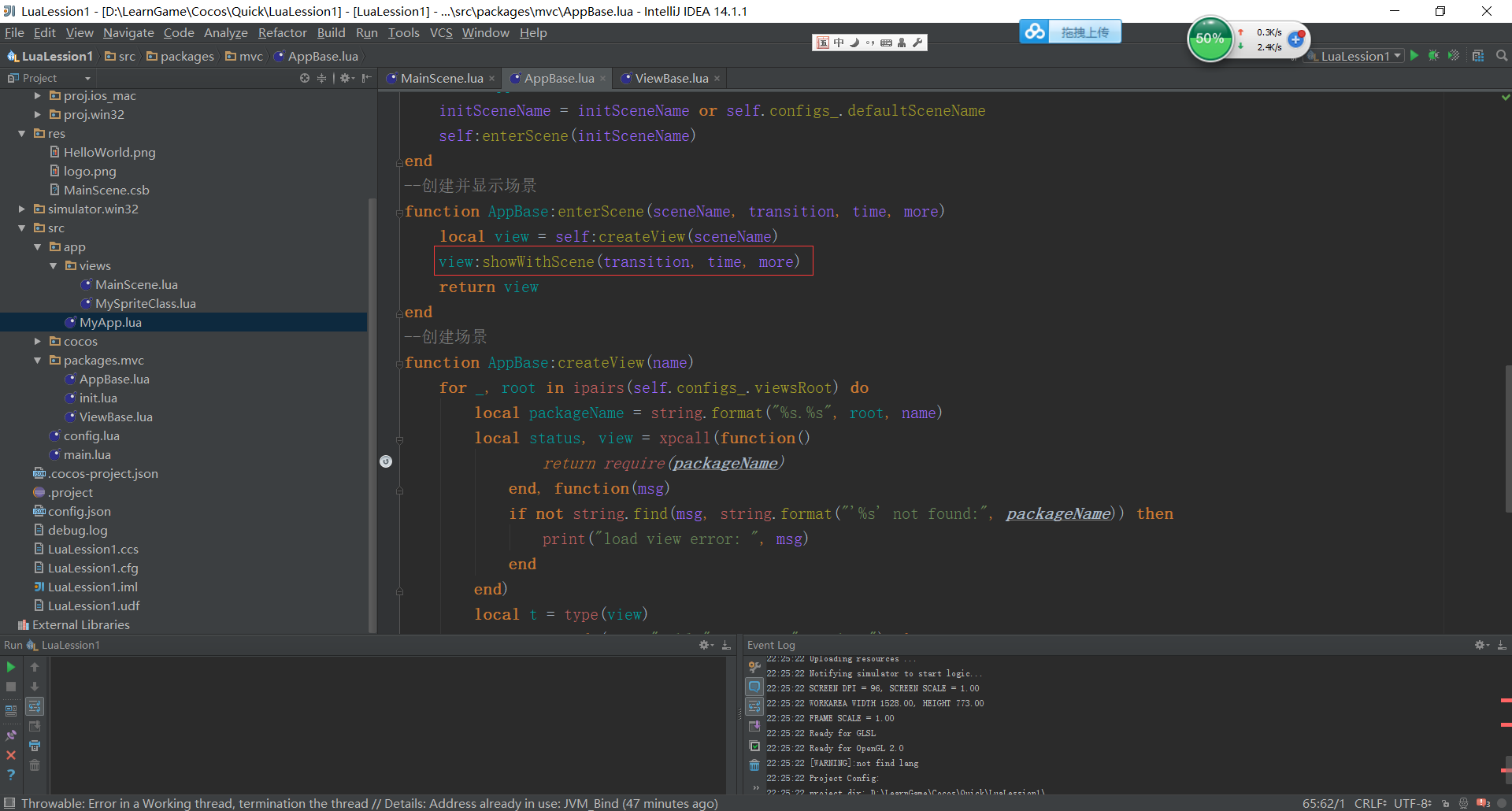
Task: Toggle soft-wrap in Run console
Action: (x=35, y=706)
